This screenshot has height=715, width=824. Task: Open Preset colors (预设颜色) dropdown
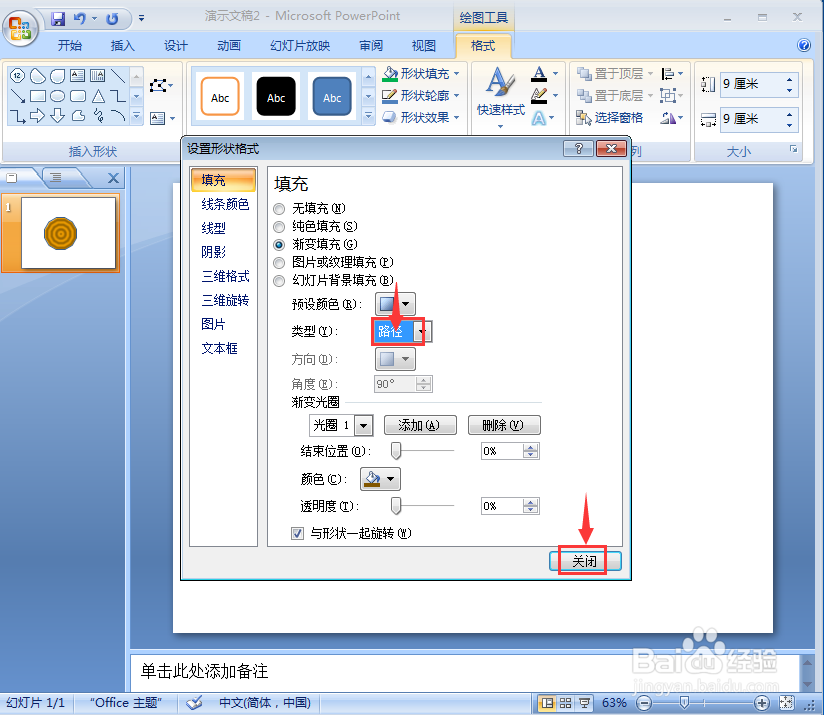(395, 304)
